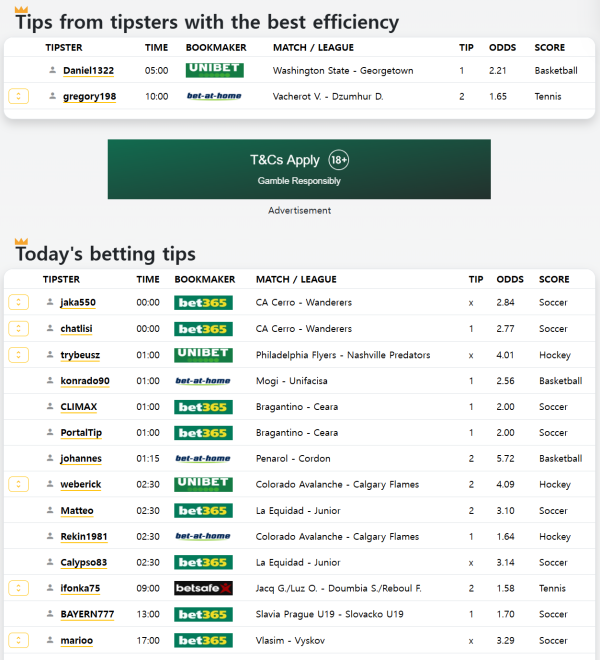The image size is (600, 660).
Task: Open the Rekin1981 tipster profile
Action: 84,537
